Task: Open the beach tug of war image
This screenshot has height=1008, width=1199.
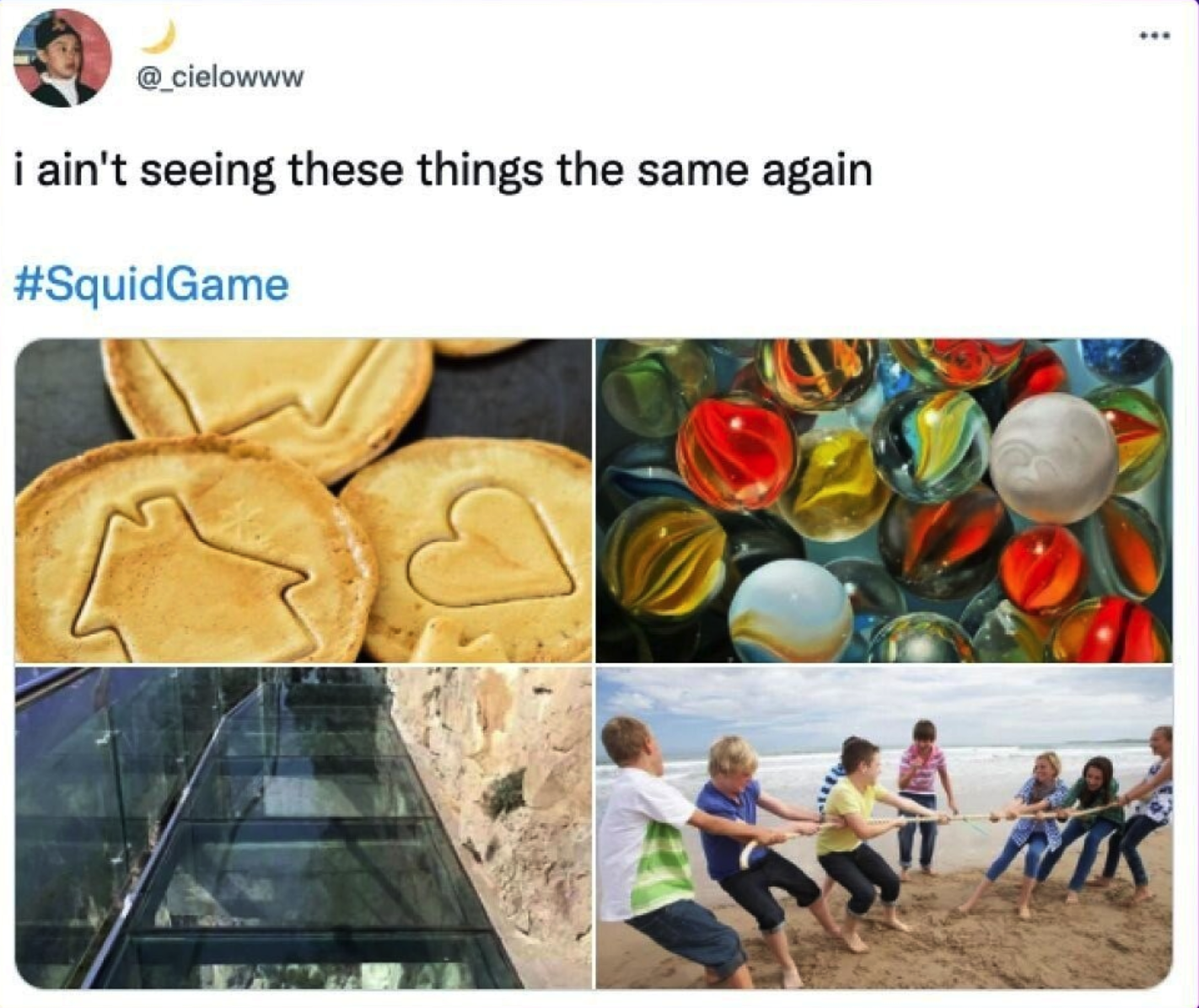Action: [x=884, y=827]
